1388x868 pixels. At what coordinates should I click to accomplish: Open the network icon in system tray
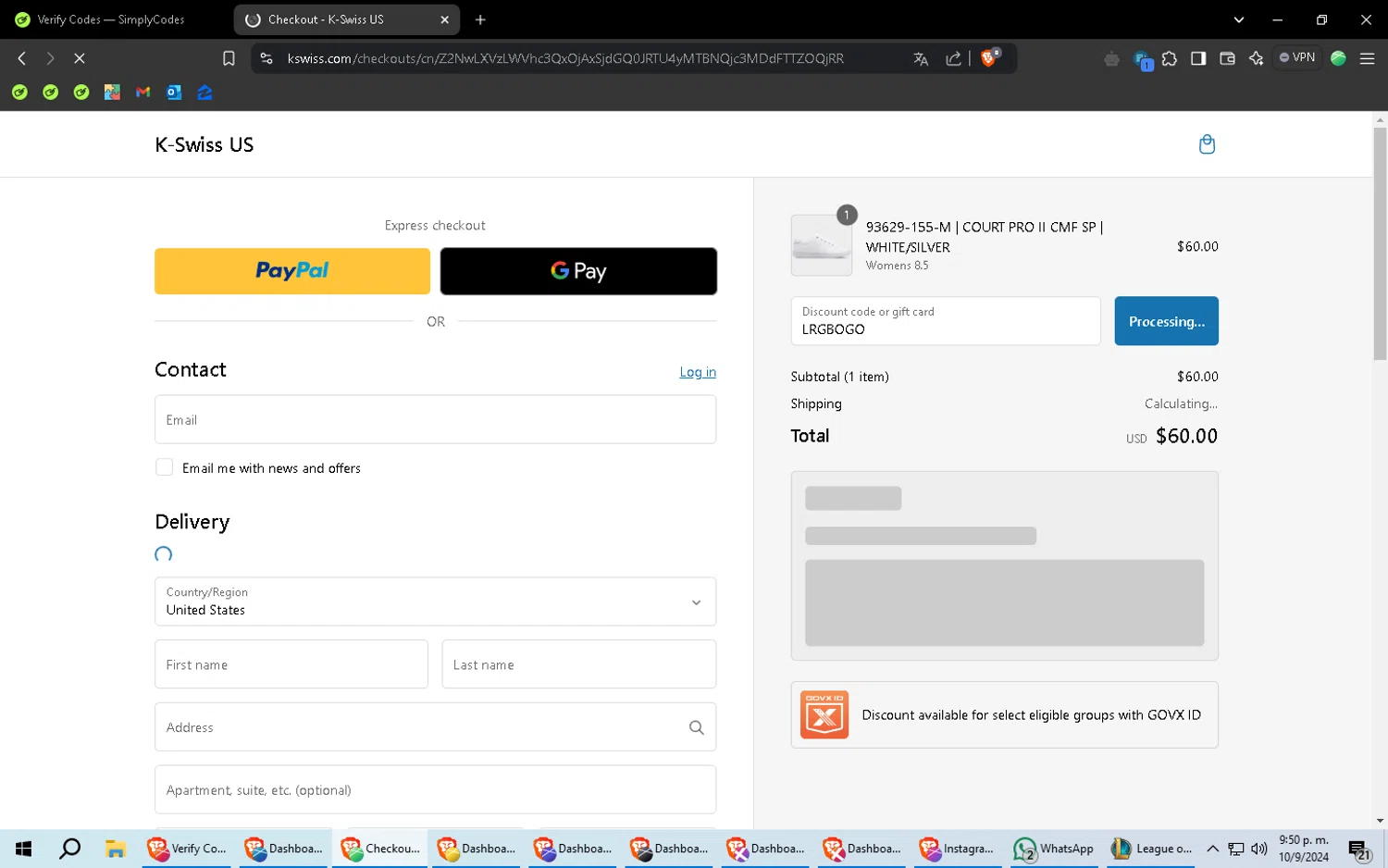coord(1235,849)
